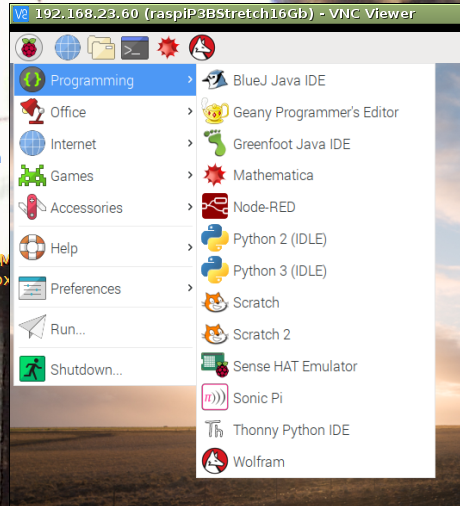
Task: Expand the Internet submenu arrow
Action: (190, 143)
